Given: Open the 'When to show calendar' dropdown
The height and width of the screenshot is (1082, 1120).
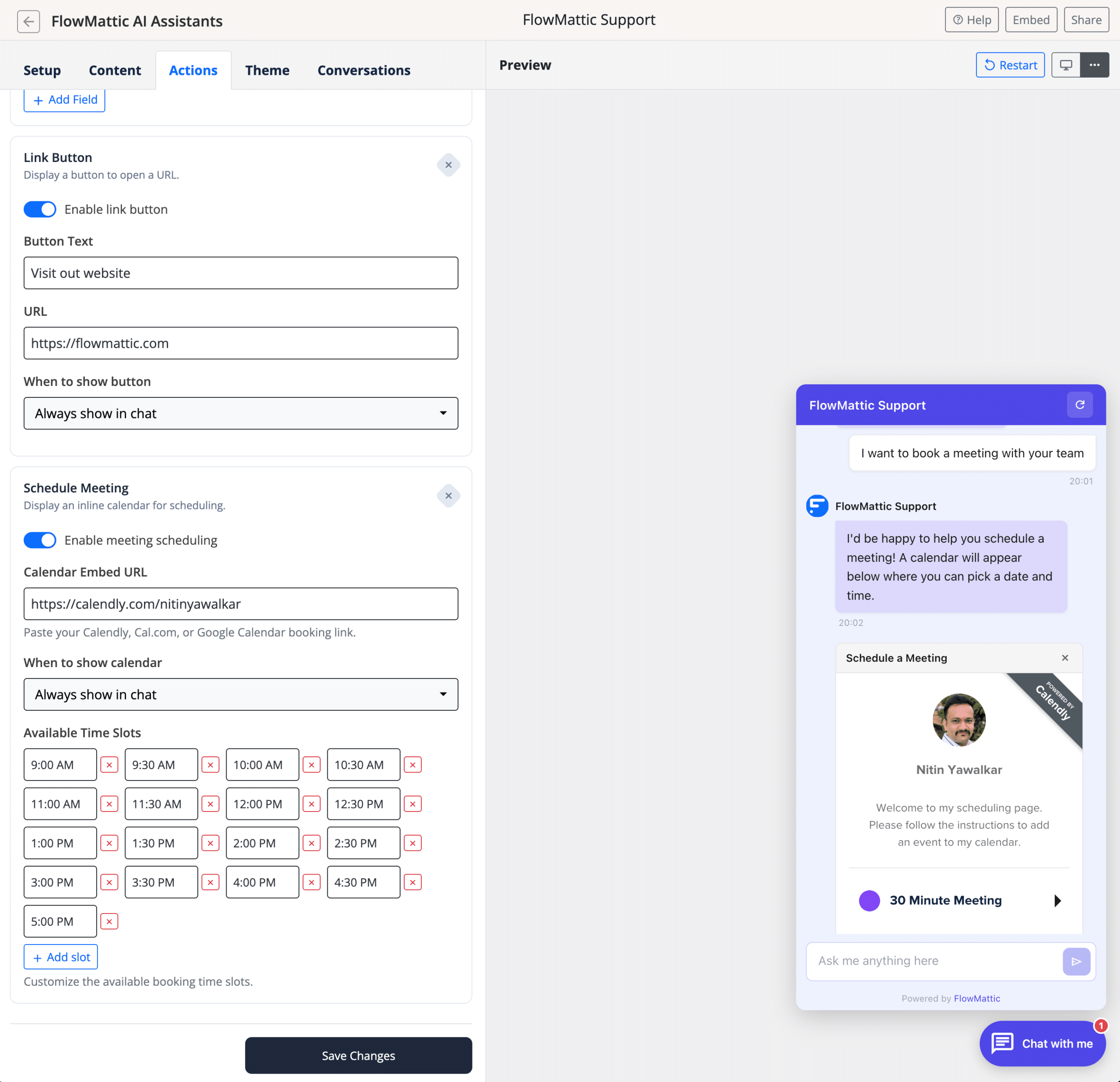Looking at the screenshot, I should [241, 694].
